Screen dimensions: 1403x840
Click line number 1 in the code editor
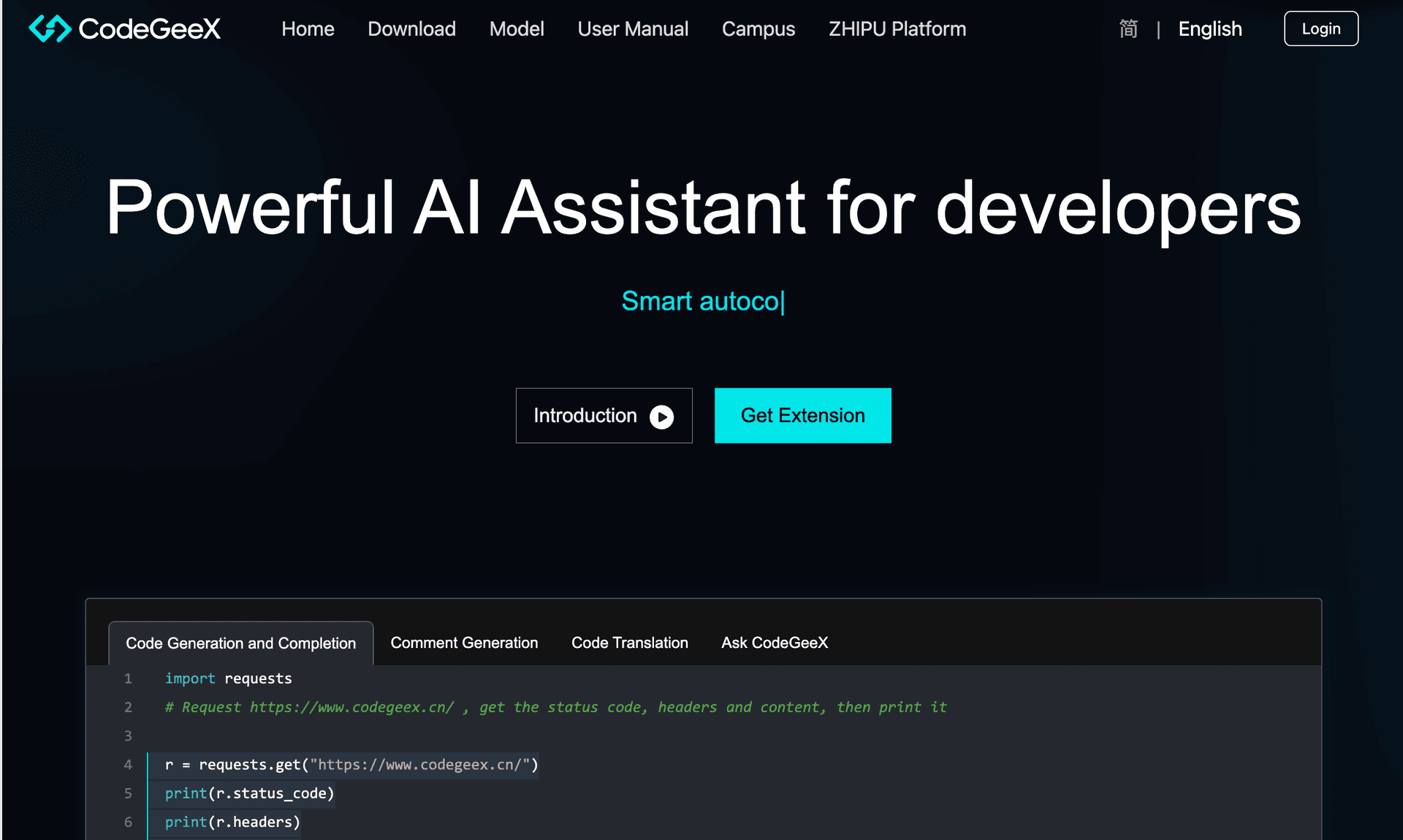tap(128, 679)
